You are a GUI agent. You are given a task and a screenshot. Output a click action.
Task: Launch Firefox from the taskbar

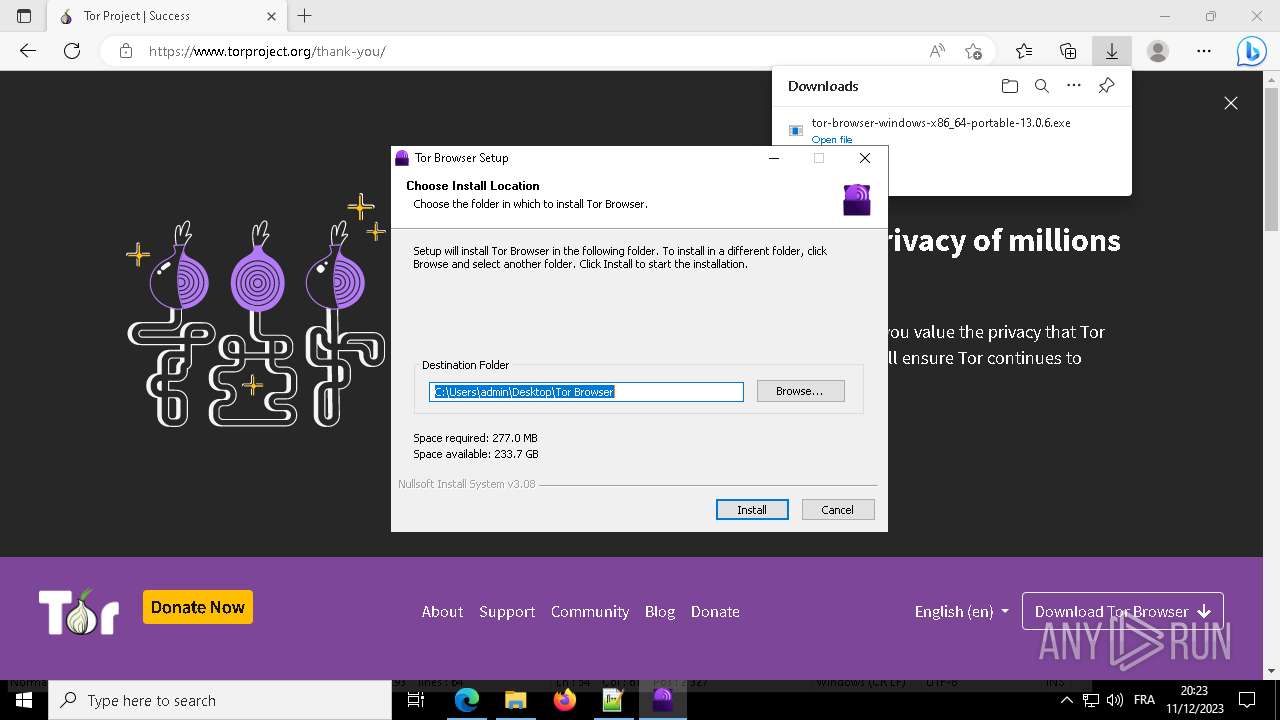[x=564, y=700]
